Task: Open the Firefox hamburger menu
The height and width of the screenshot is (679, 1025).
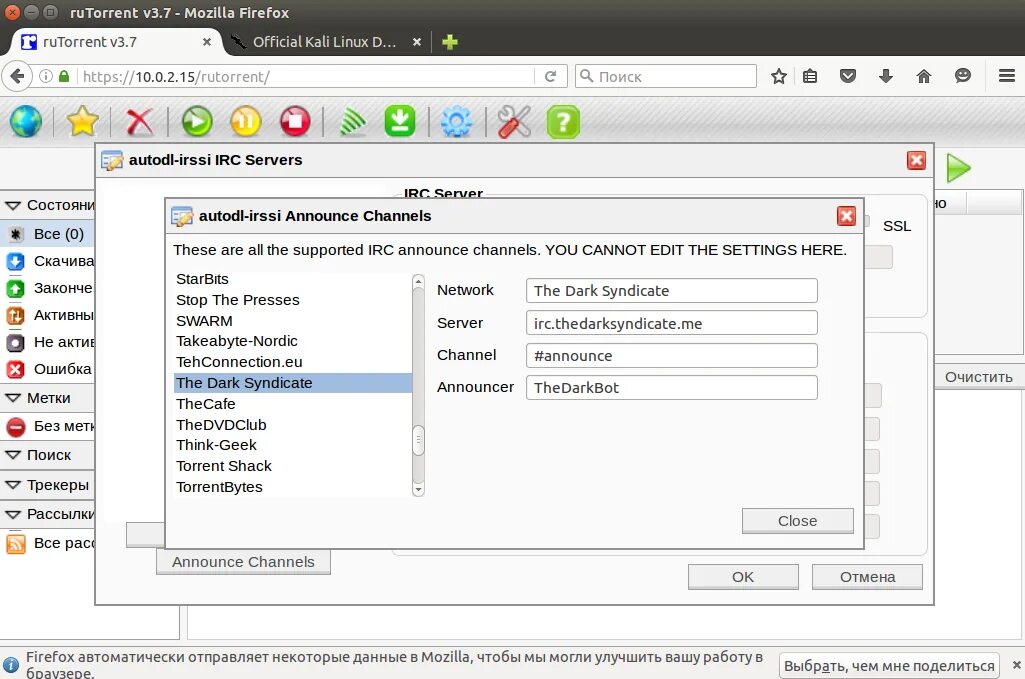Action: 1007,76
